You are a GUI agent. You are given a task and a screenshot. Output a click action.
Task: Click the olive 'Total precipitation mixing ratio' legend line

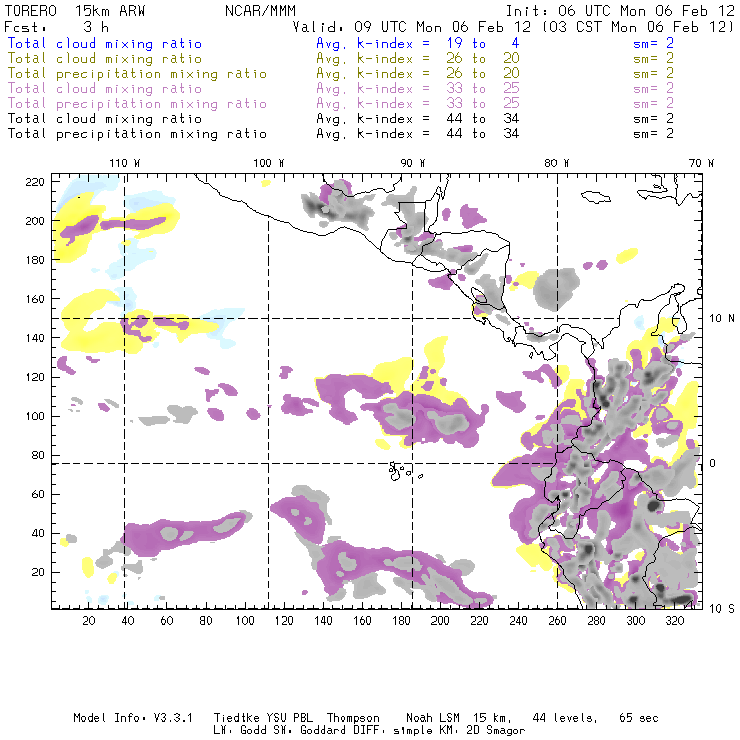(x=137, y=74)
